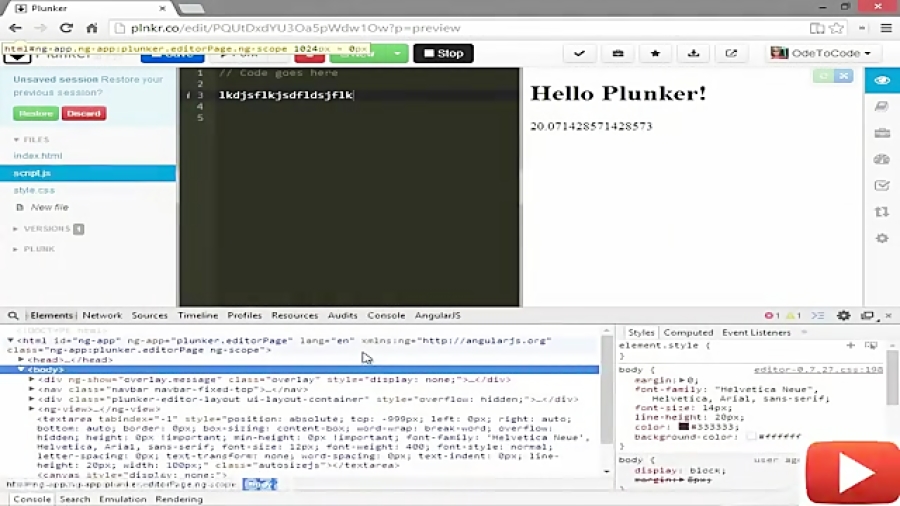Image resolution: width=900 pixels, height=506 pixels.
Task: Click the retweet arrows icon in sidebar
Action: click(x=882, y=212)
